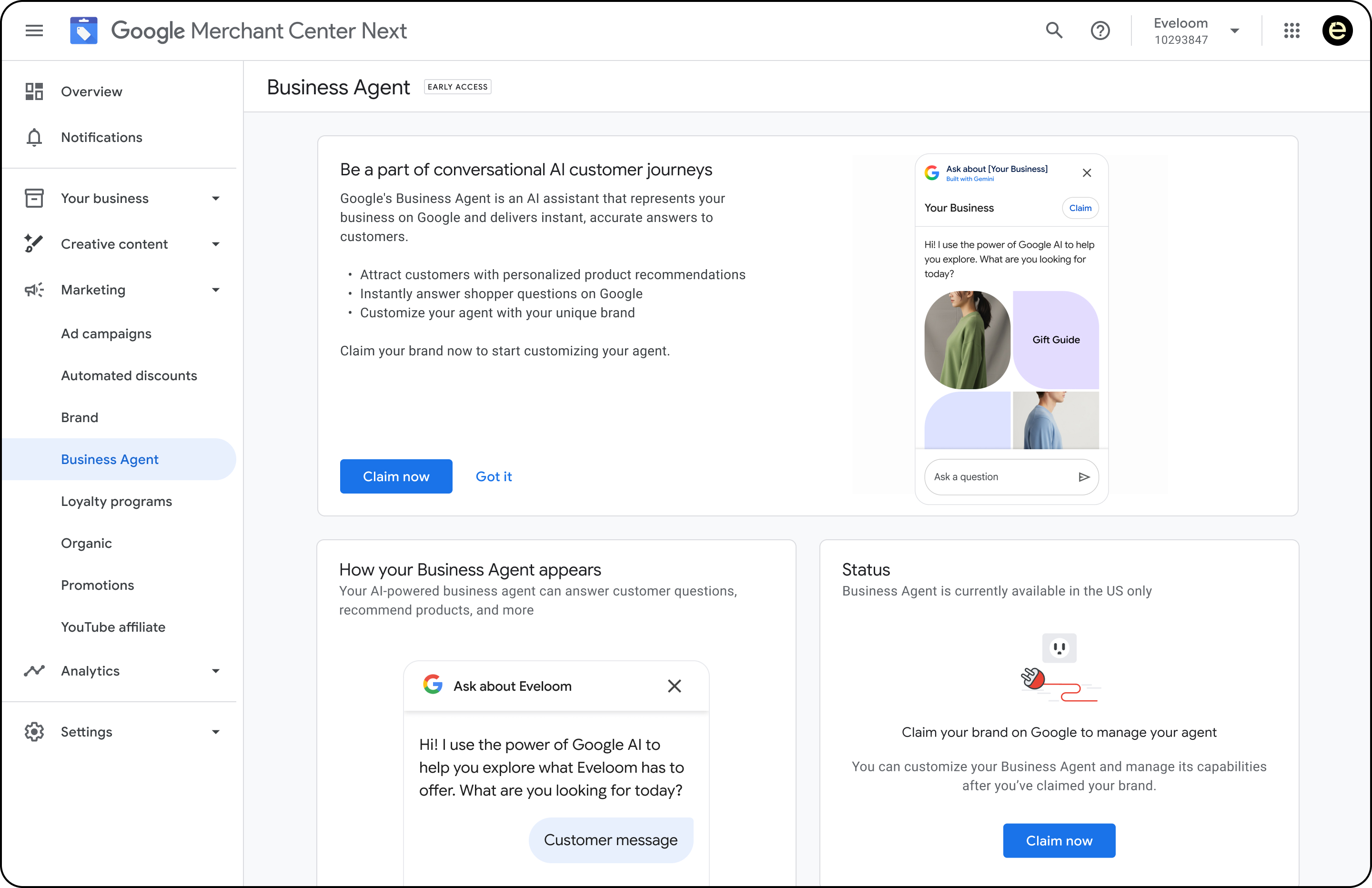Send the question via the arrow icon

pyautogui.click(x=1085, y=477)
